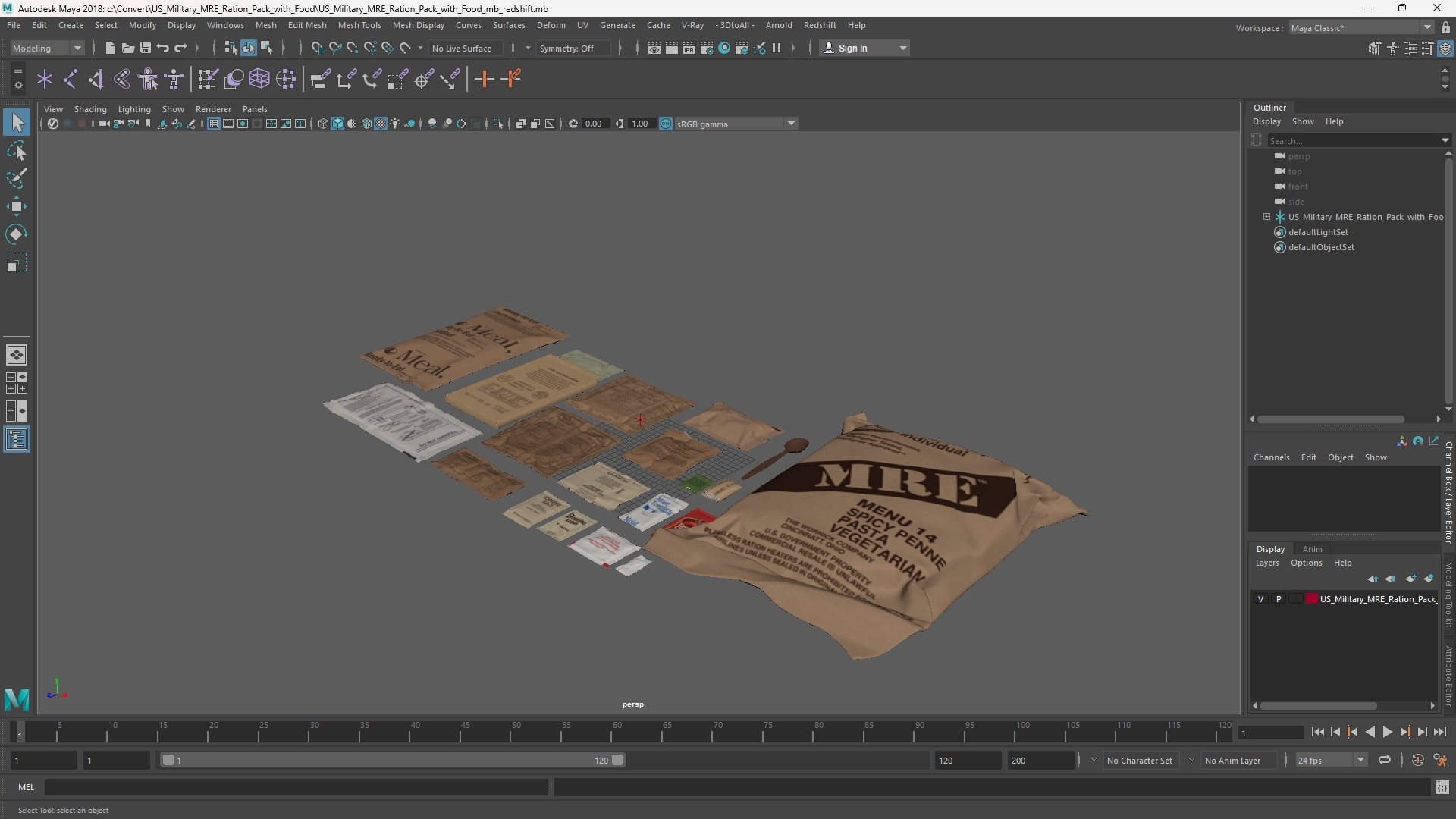This screenshot has height=819, width=1456.
Task: Save the current scene
Action: click(x=145, y=48)
